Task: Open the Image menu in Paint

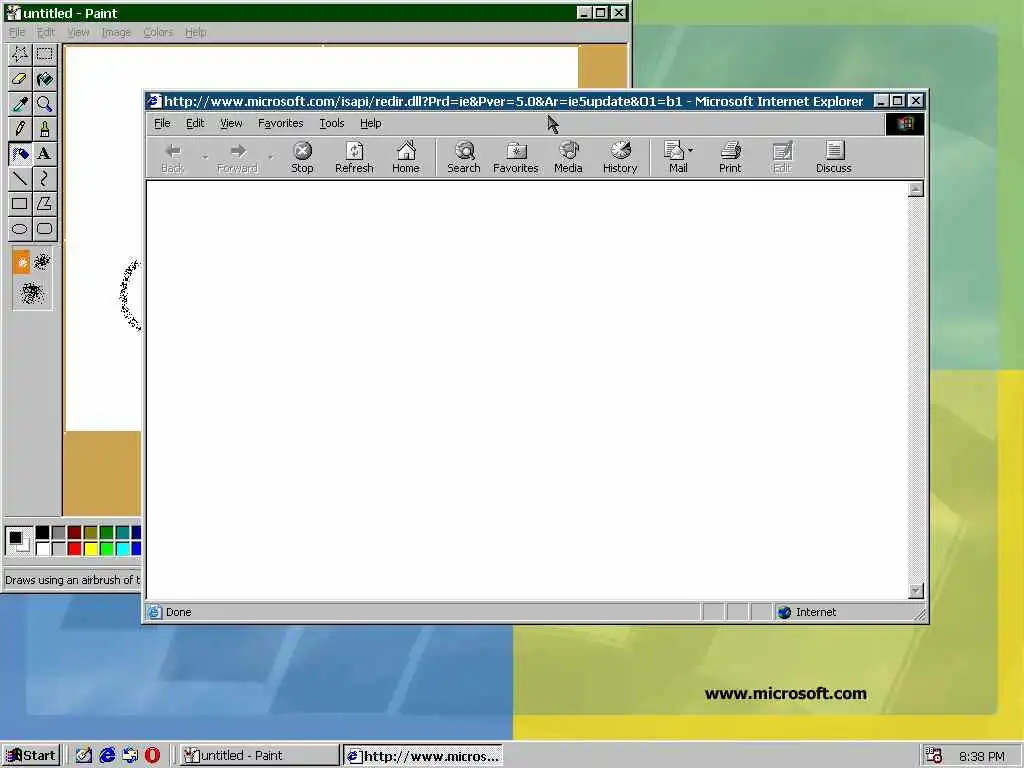Action: (x=116, y=32)
